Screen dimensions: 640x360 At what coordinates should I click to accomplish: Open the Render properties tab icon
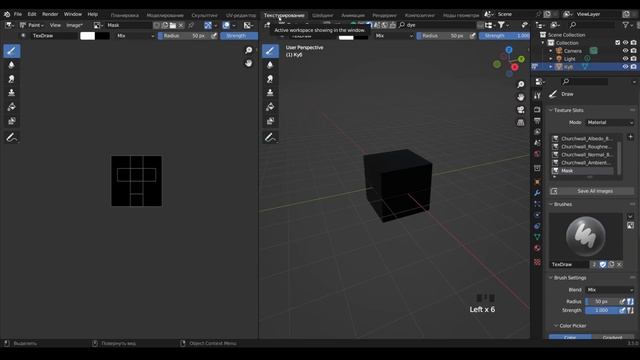pos(537,110)
